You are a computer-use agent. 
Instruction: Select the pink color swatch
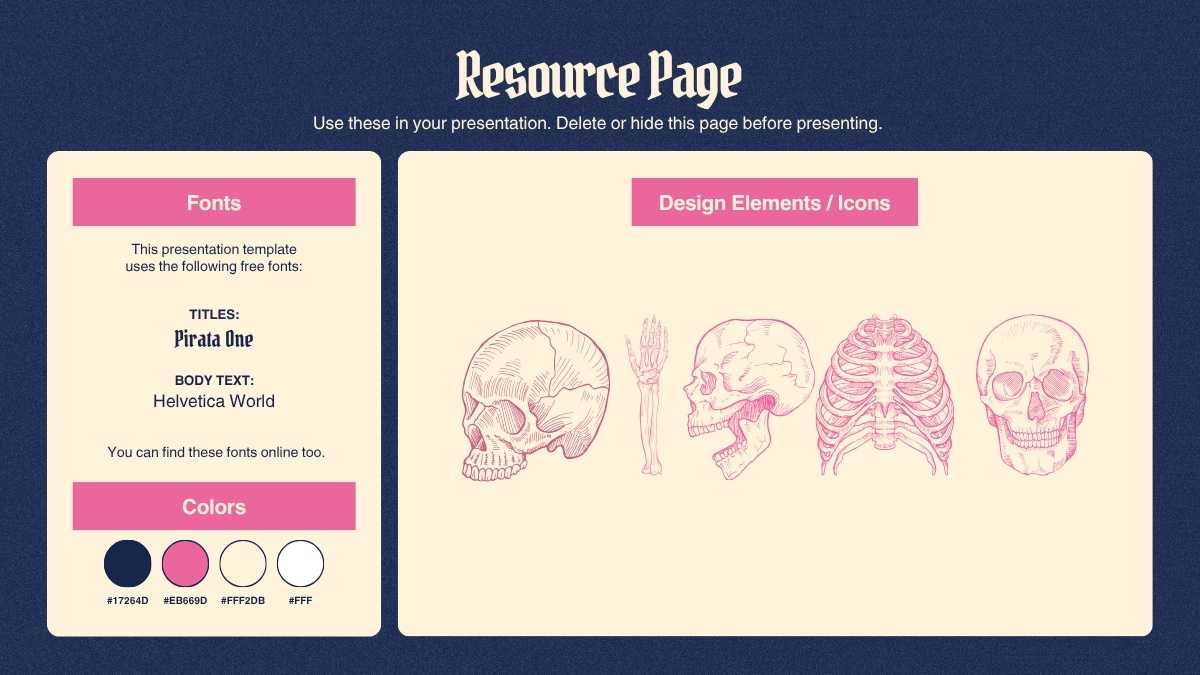pyautogui.click(x=185, y=563)
